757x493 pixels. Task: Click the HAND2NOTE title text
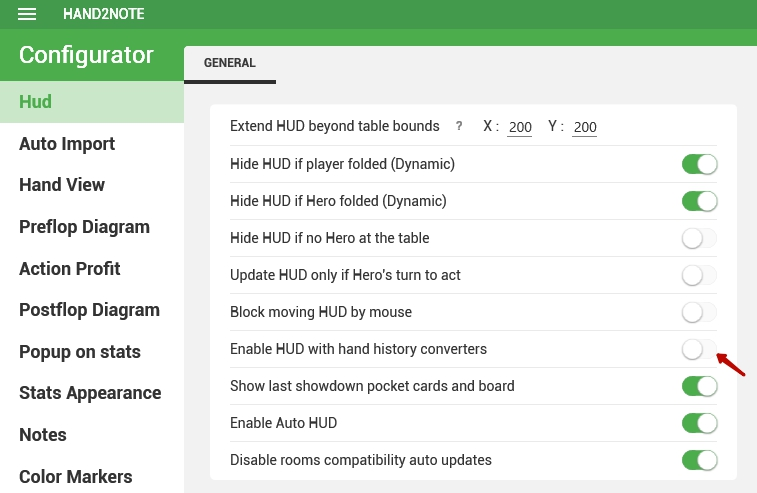[104, 14]
